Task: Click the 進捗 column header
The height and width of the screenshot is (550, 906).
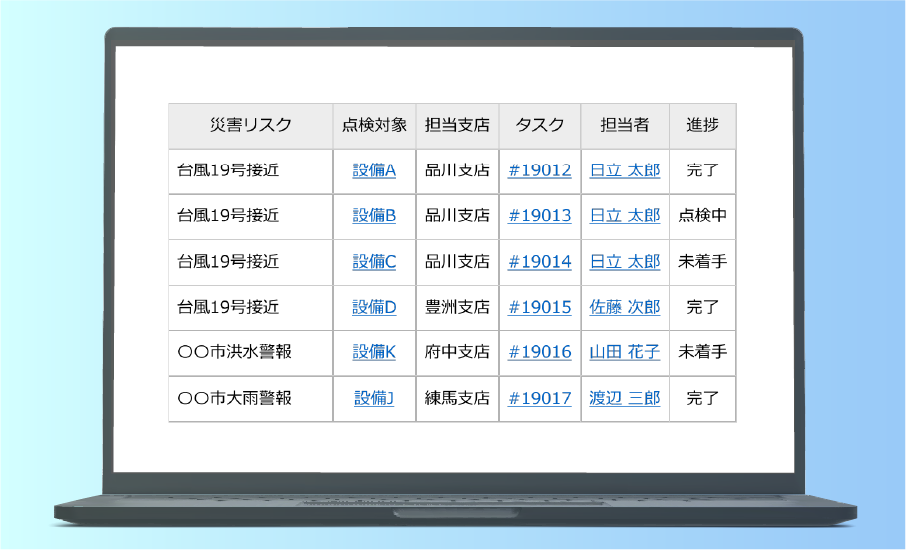Action: [x=702, y=125]
